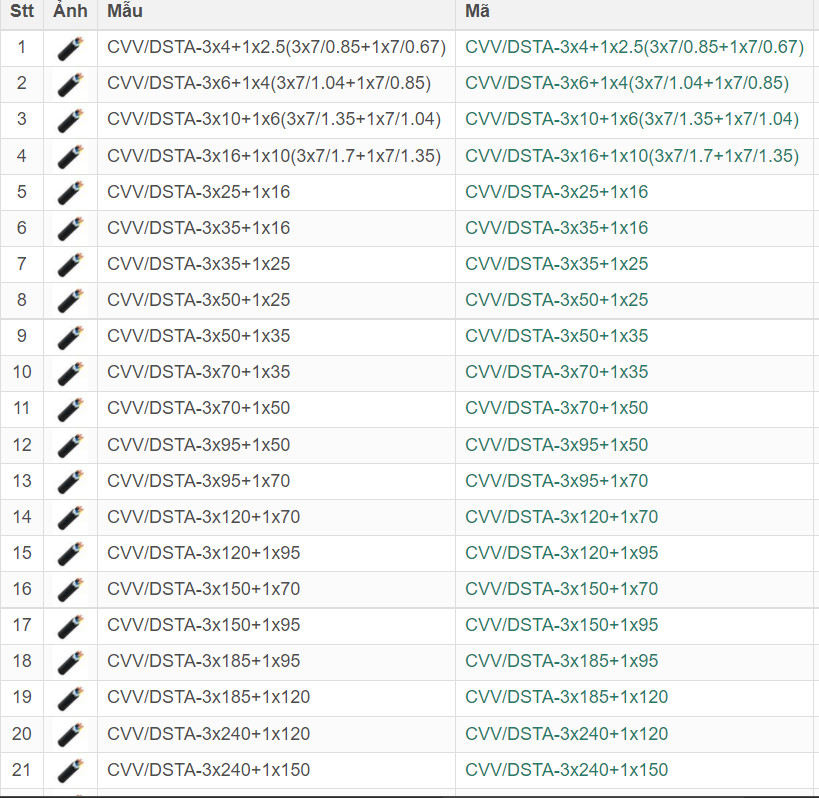Open the cable thumbnail in row 5

click(69, 192)
